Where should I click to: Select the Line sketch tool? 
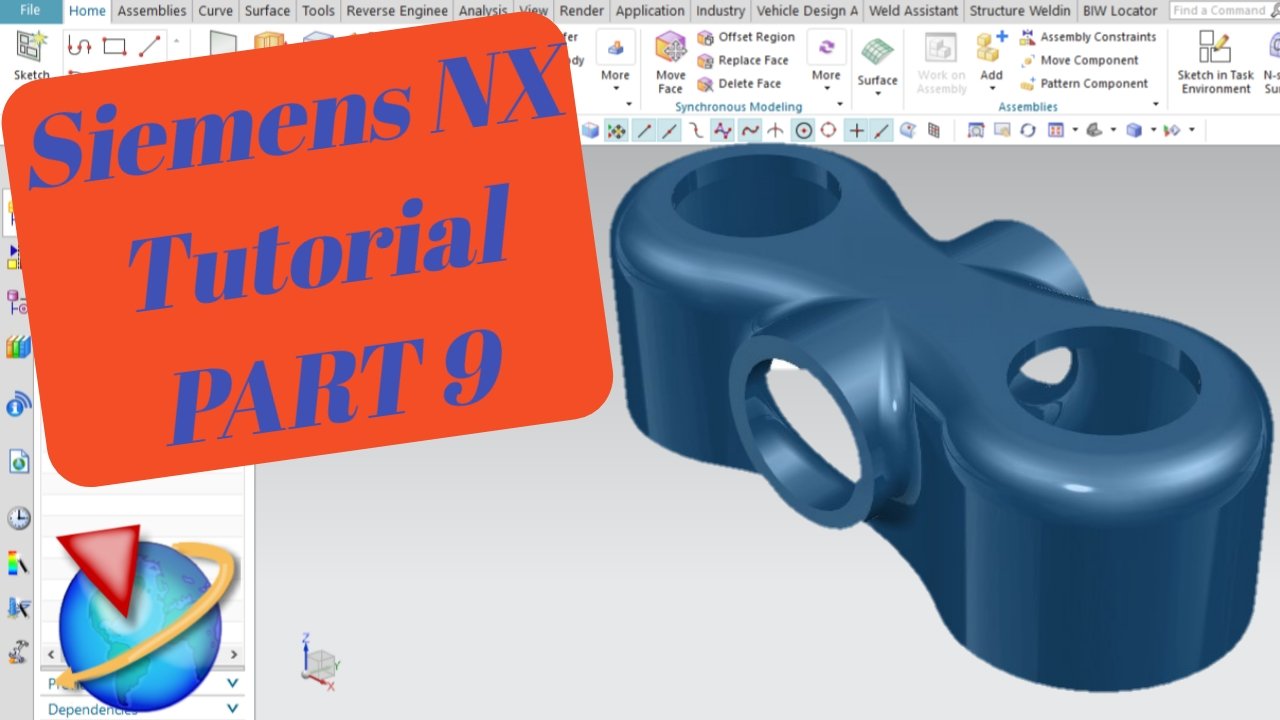coord(149,46)
